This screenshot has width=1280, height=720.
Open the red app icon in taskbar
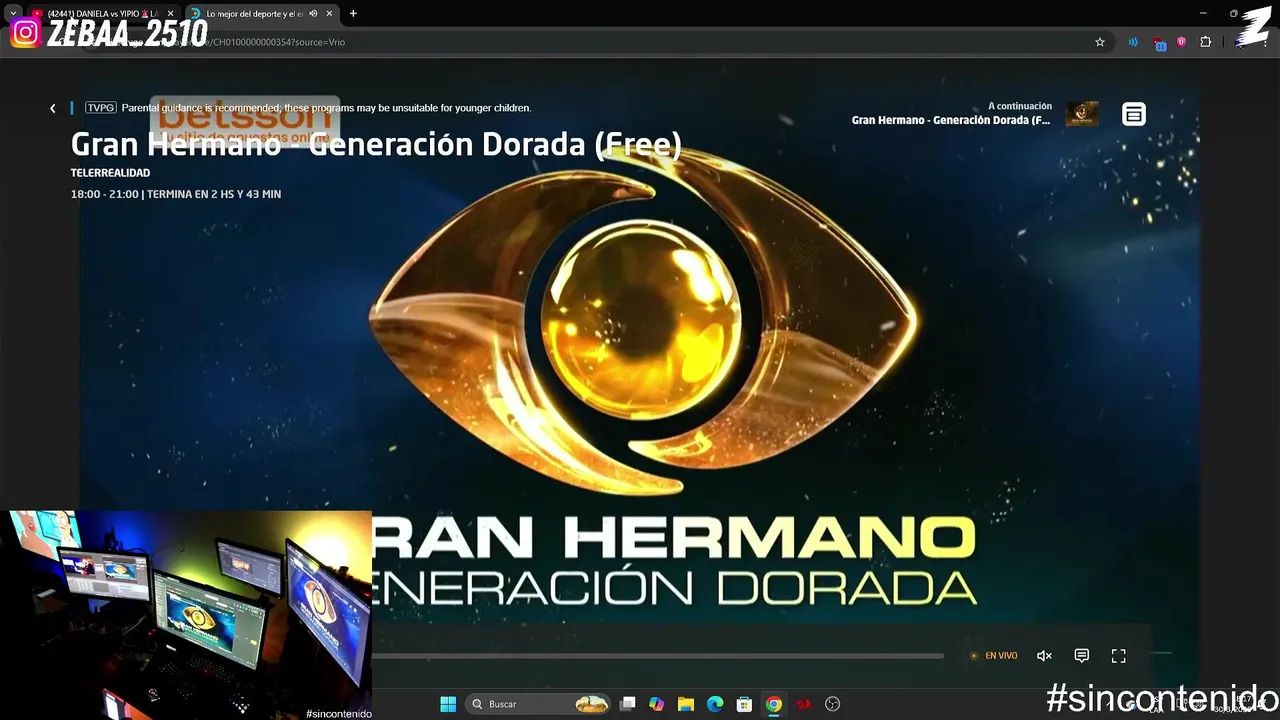click(803, 704)
